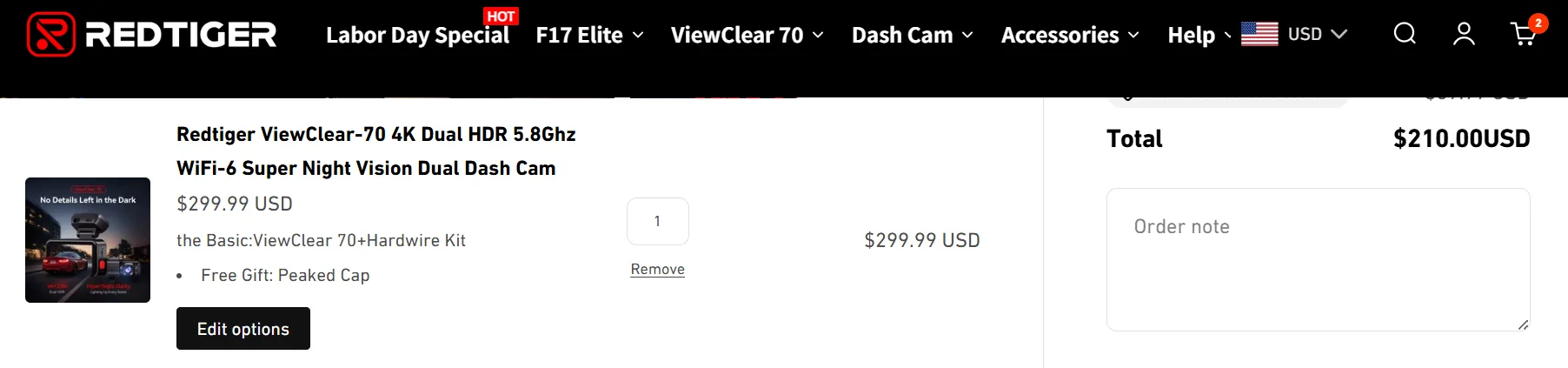
Task: Open the Accessories menu
Action: pyautogui.click(x=1070, y=35)
